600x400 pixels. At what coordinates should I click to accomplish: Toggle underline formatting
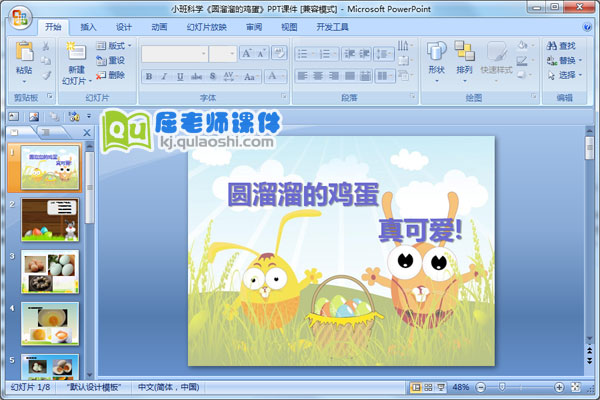(180, 76)
